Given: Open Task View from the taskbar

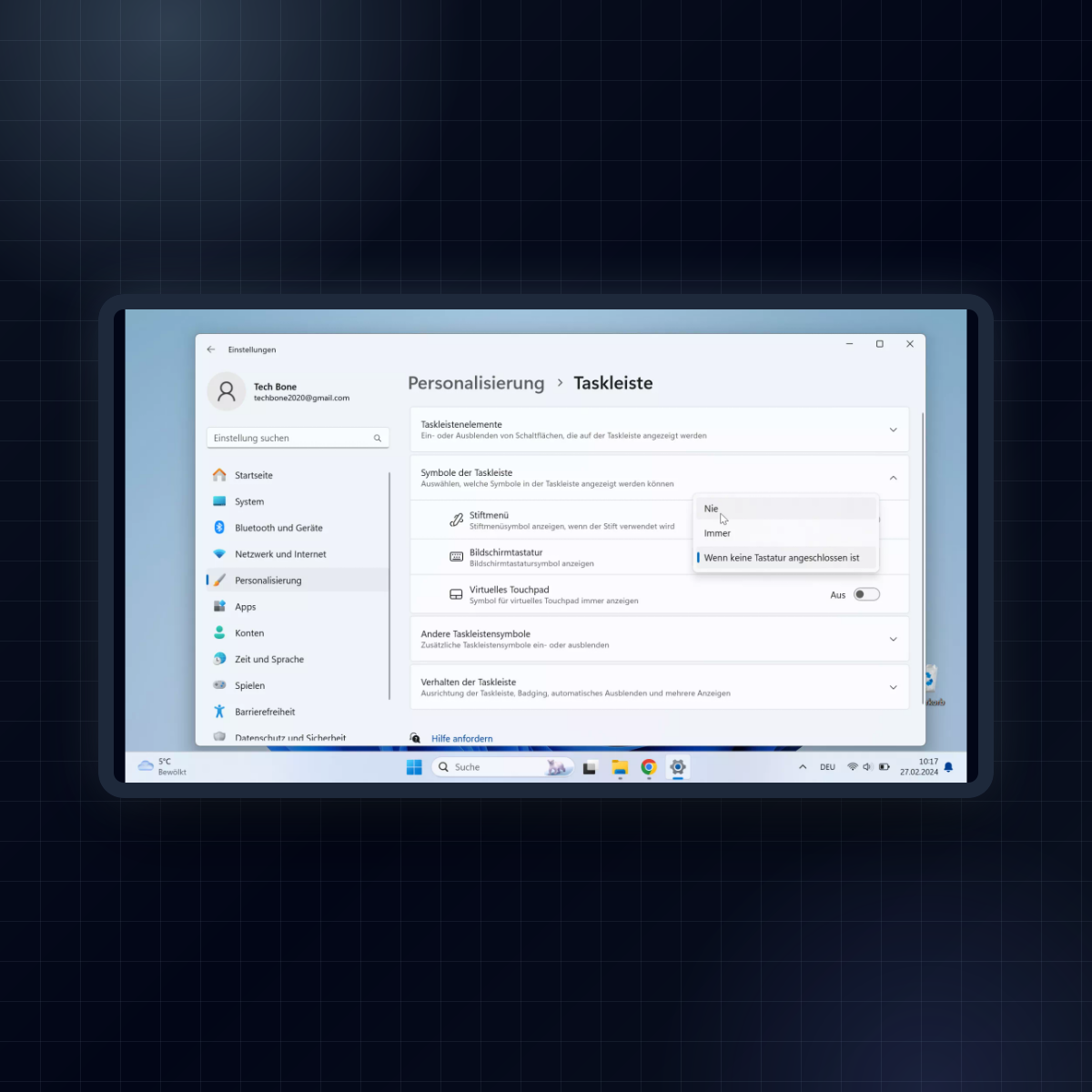Looking at the screenshot, I should click(x=590, y=767).
